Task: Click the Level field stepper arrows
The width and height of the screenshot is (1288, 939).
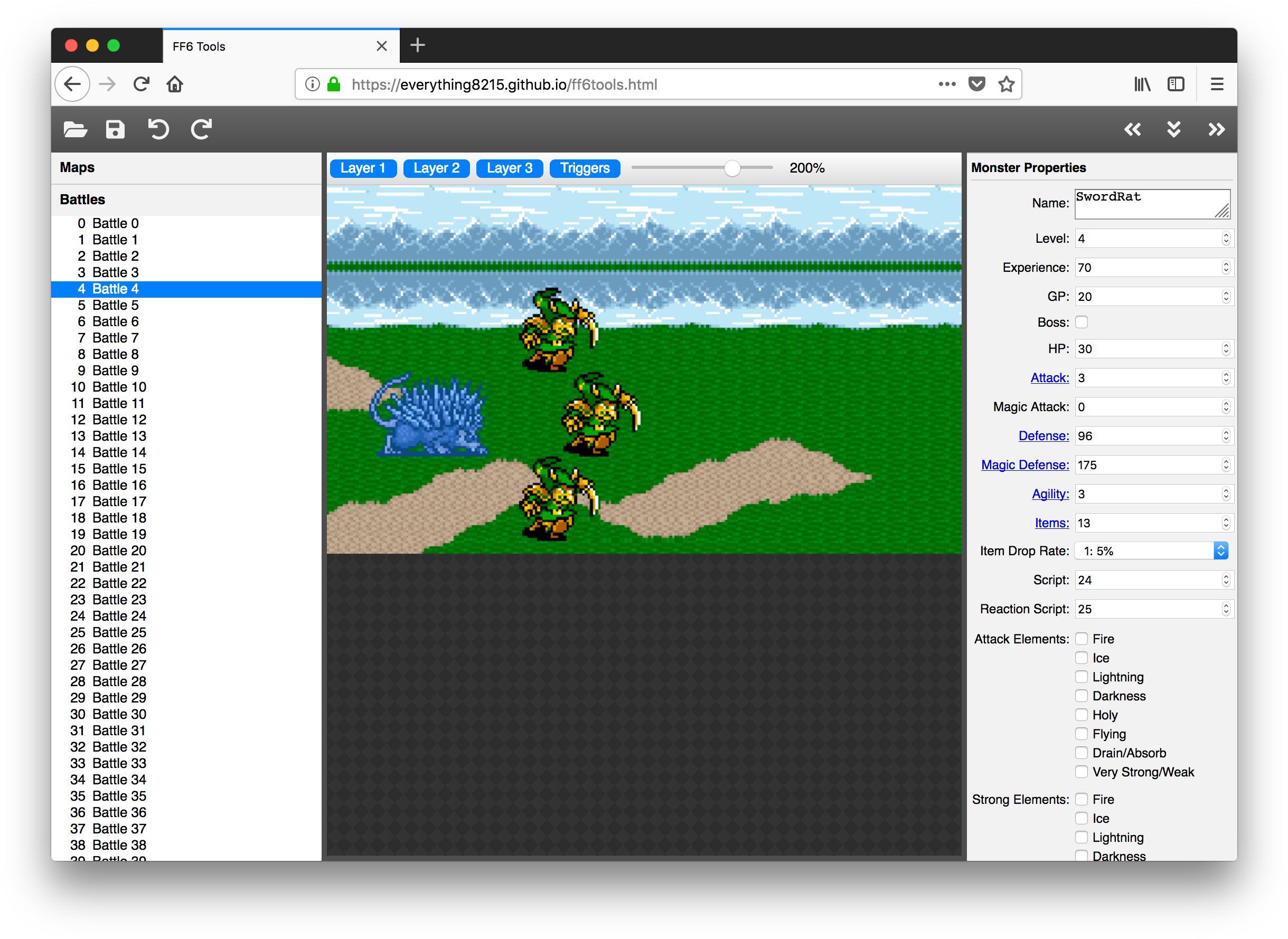Action: click(1226, 239)
